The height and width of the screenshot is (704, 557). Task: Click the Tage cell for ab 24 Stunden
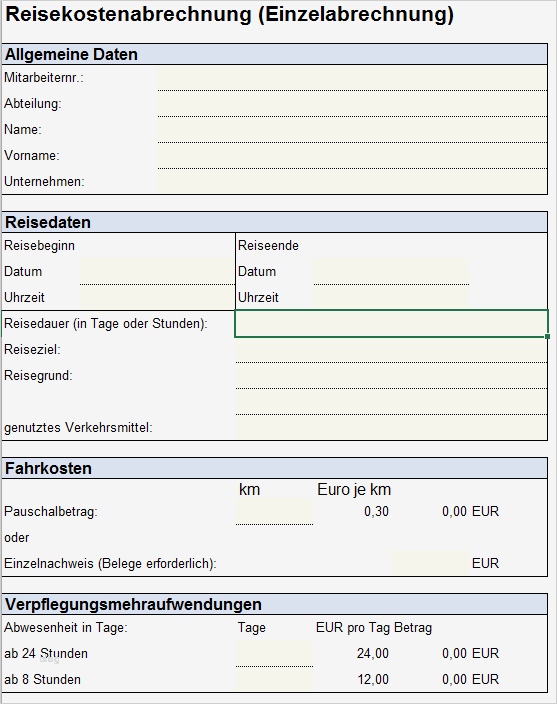(274, 653)
